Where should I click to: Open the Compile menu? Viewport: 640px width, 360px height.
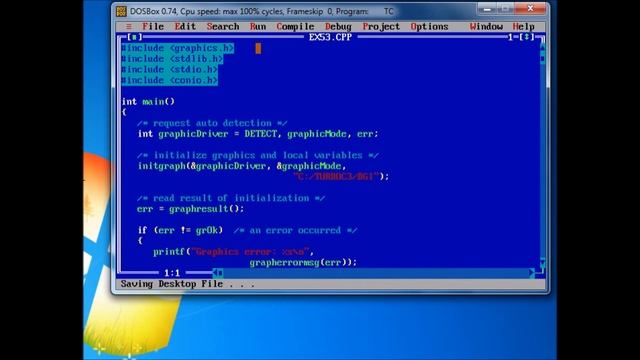[295, 27]
